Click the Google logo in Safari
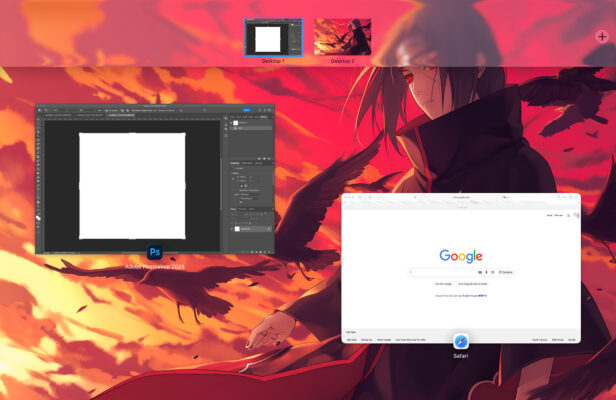The height and width of the screenshot is (400, 616). (461, 256)
